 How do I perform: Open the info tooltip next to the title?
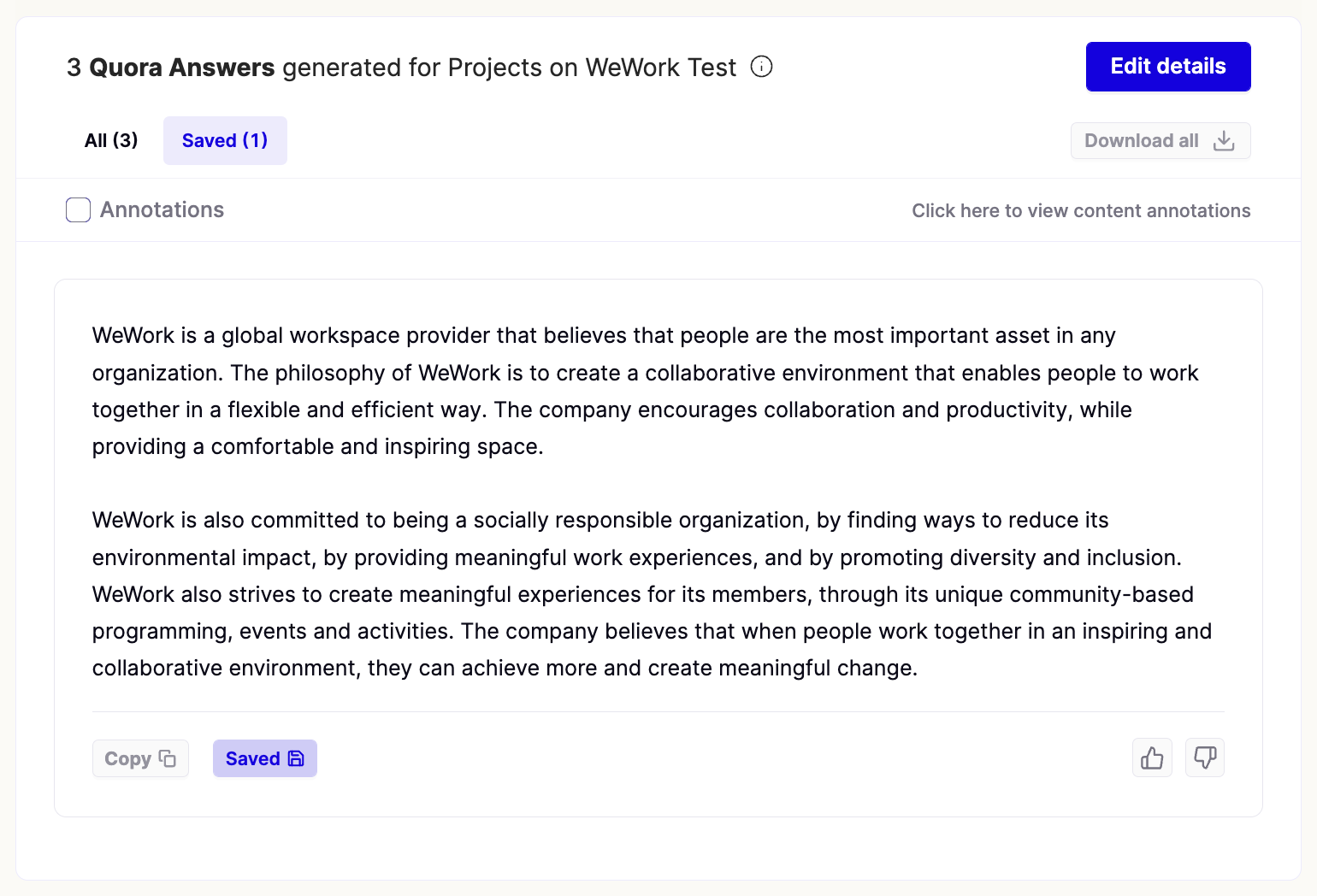(x=761, y=66)
